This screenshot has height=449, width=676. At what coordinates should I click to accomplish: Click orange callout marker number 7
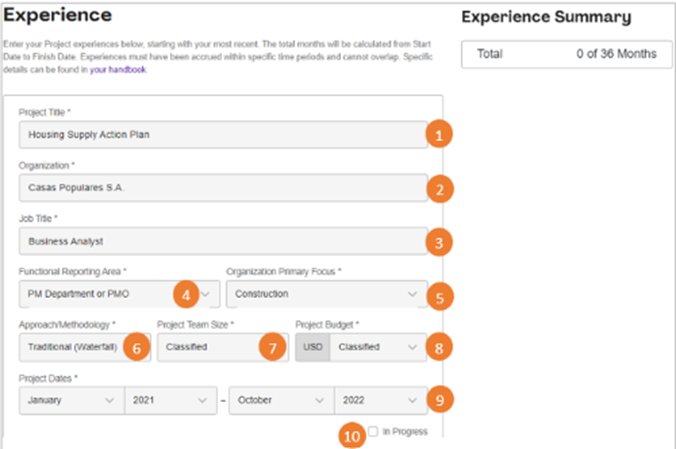tap(268, 348)
